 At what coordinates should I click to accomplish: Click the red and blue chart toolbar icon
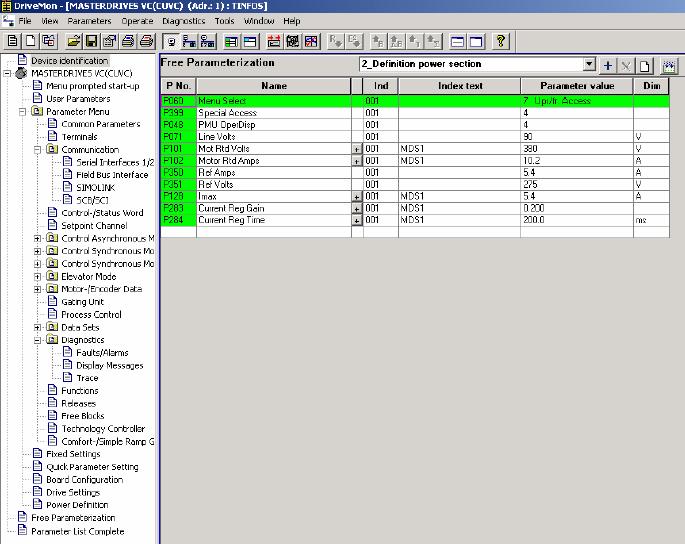(x=311, y=42)
